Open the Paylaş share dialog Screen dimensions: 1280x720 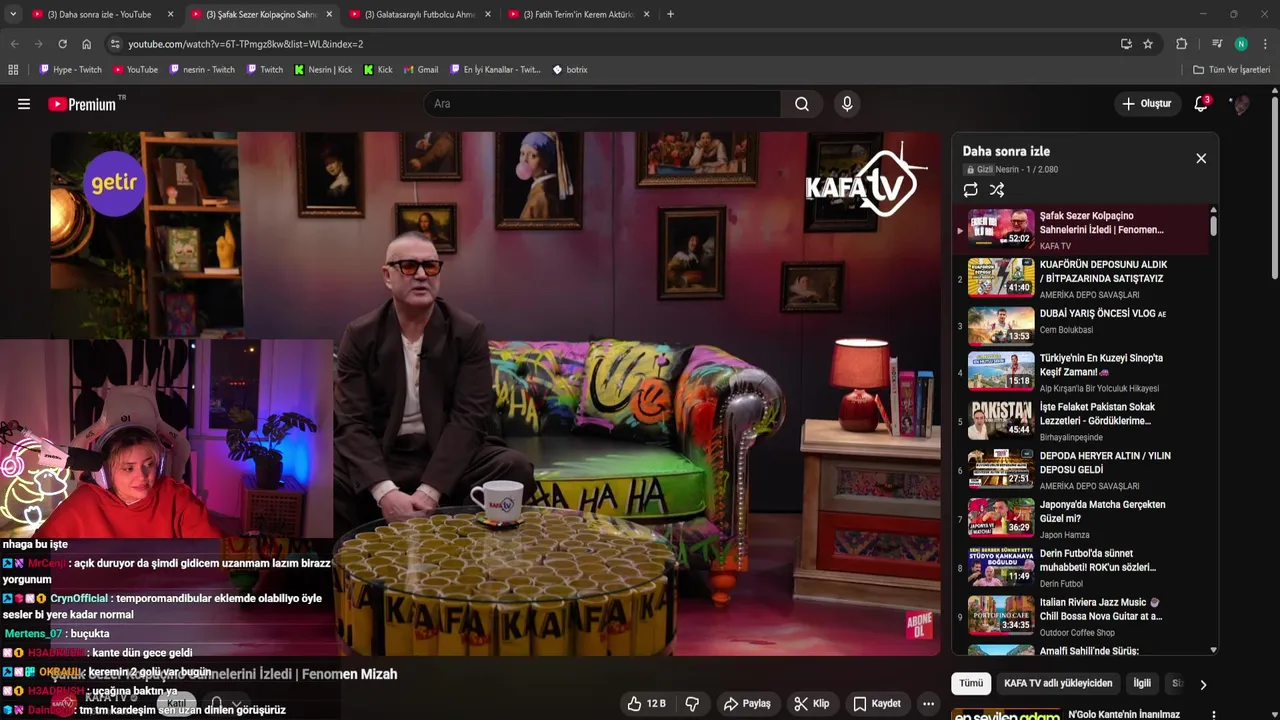tap(747, 704)
